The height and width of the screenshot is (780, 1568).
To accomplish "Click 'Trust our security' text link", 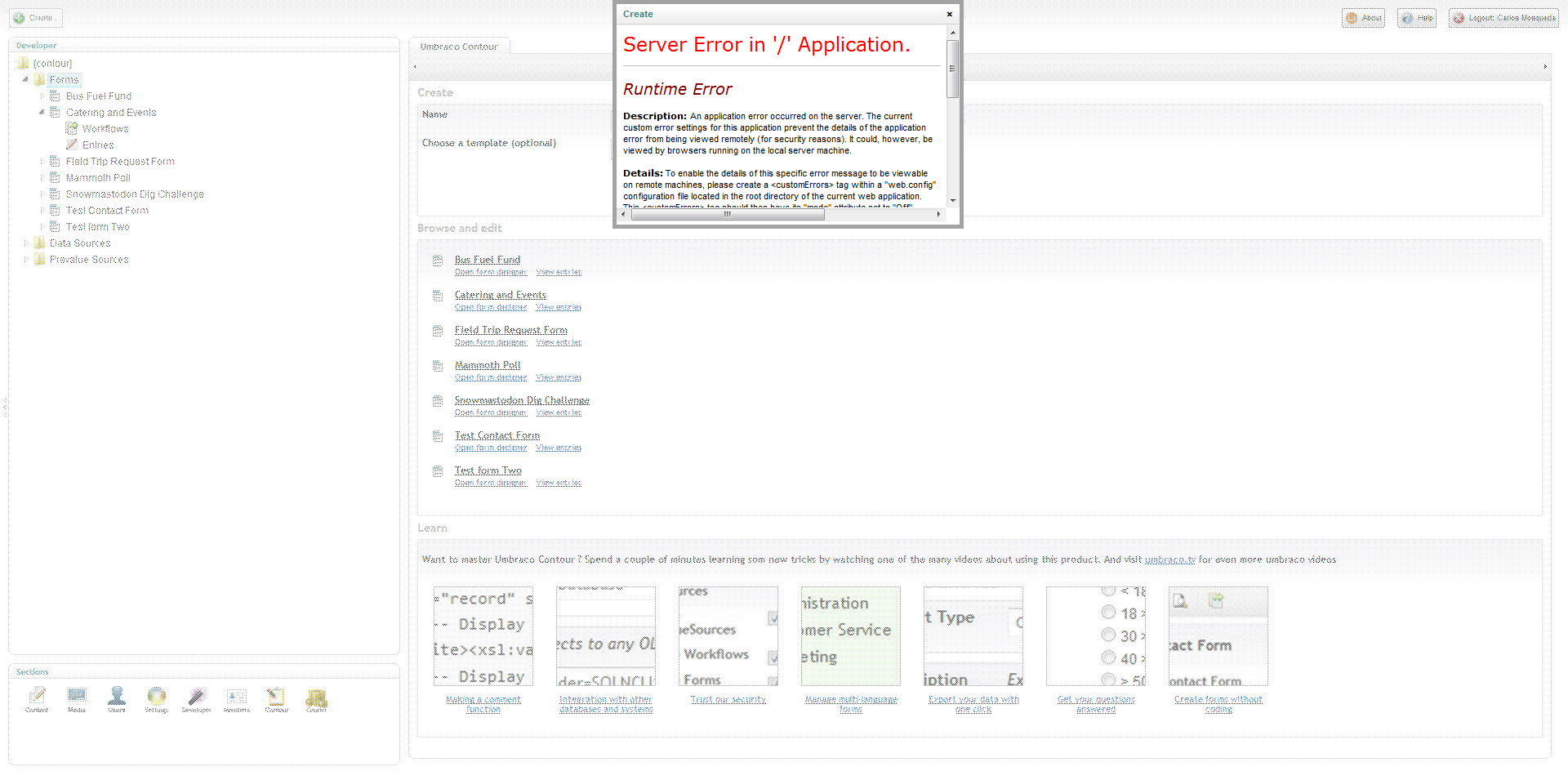I will 728,699.
